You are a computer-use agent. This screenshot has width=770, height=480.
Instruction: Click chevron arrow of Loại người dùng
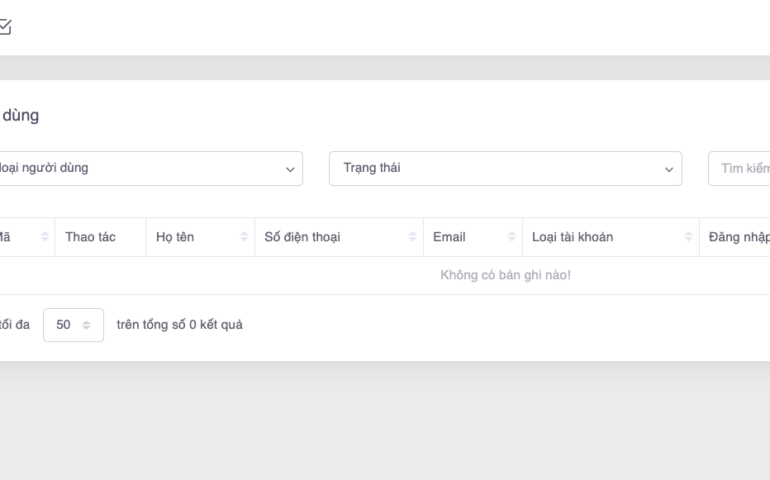coord(290,169)
